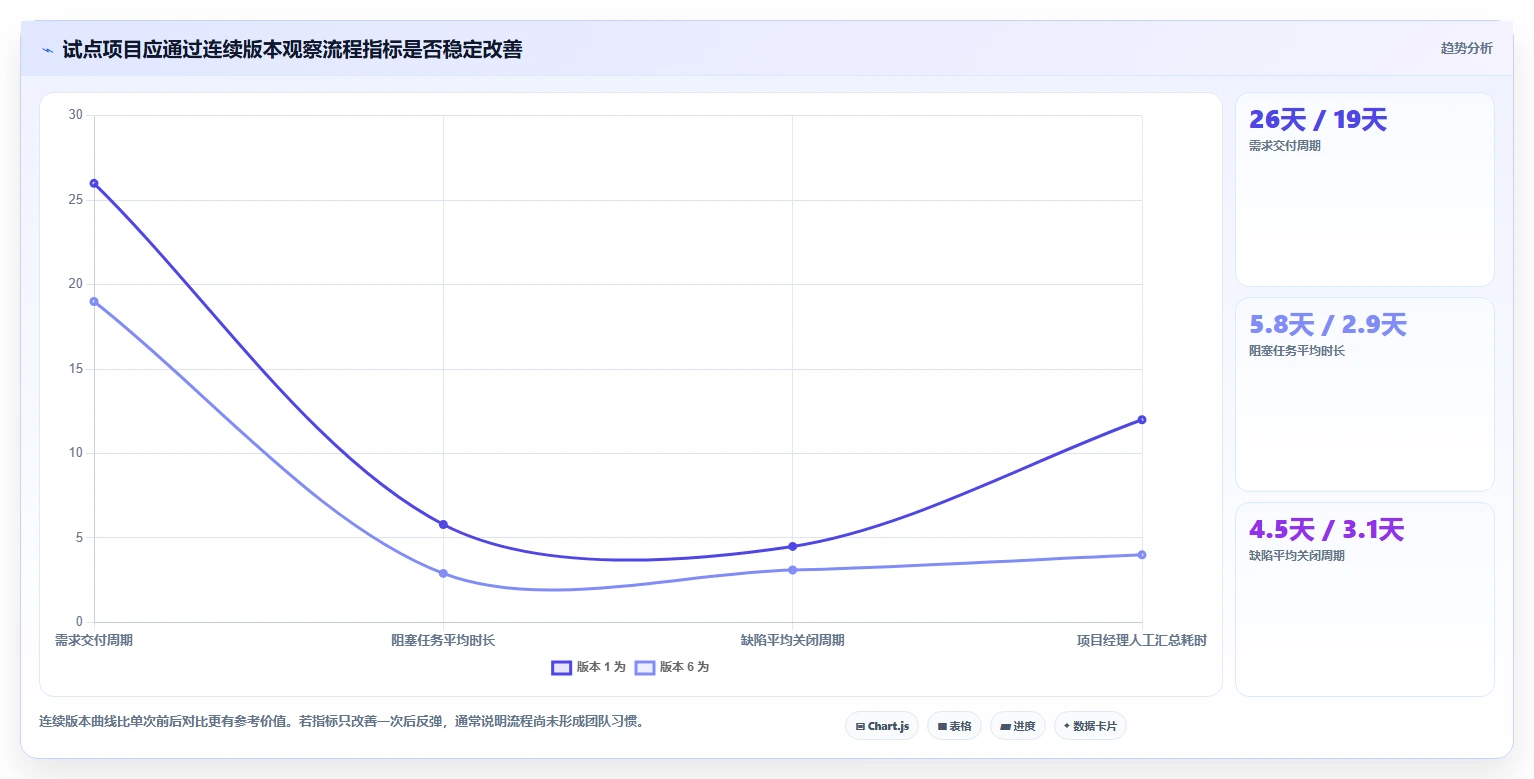Click the 需求交付周期 x-axis label
1534x779 pixels.
pyautogui.click(x=94, y=640)
